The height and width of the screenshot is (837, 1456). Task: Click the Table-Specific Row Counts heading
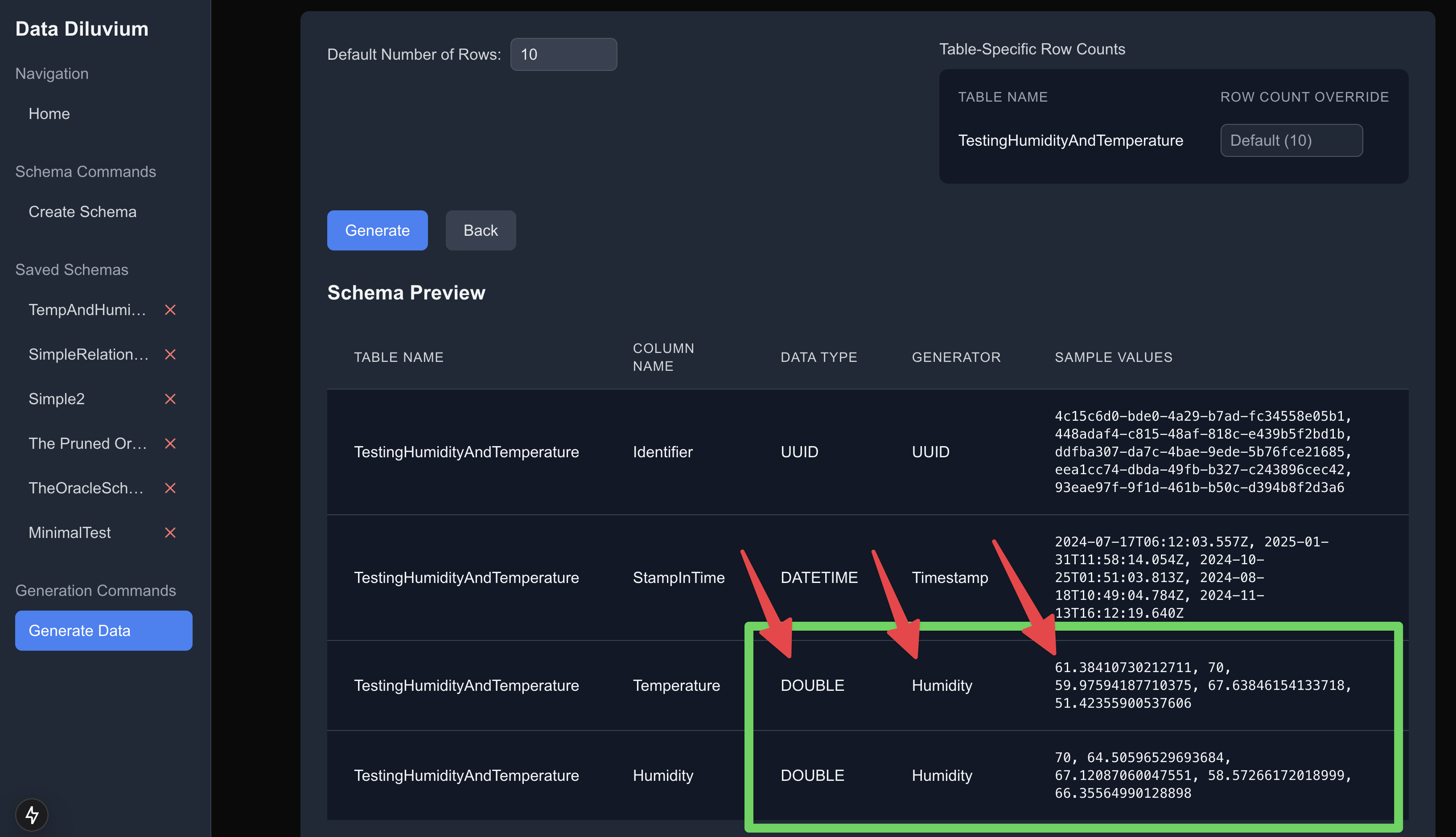[x=1032, y=49]
